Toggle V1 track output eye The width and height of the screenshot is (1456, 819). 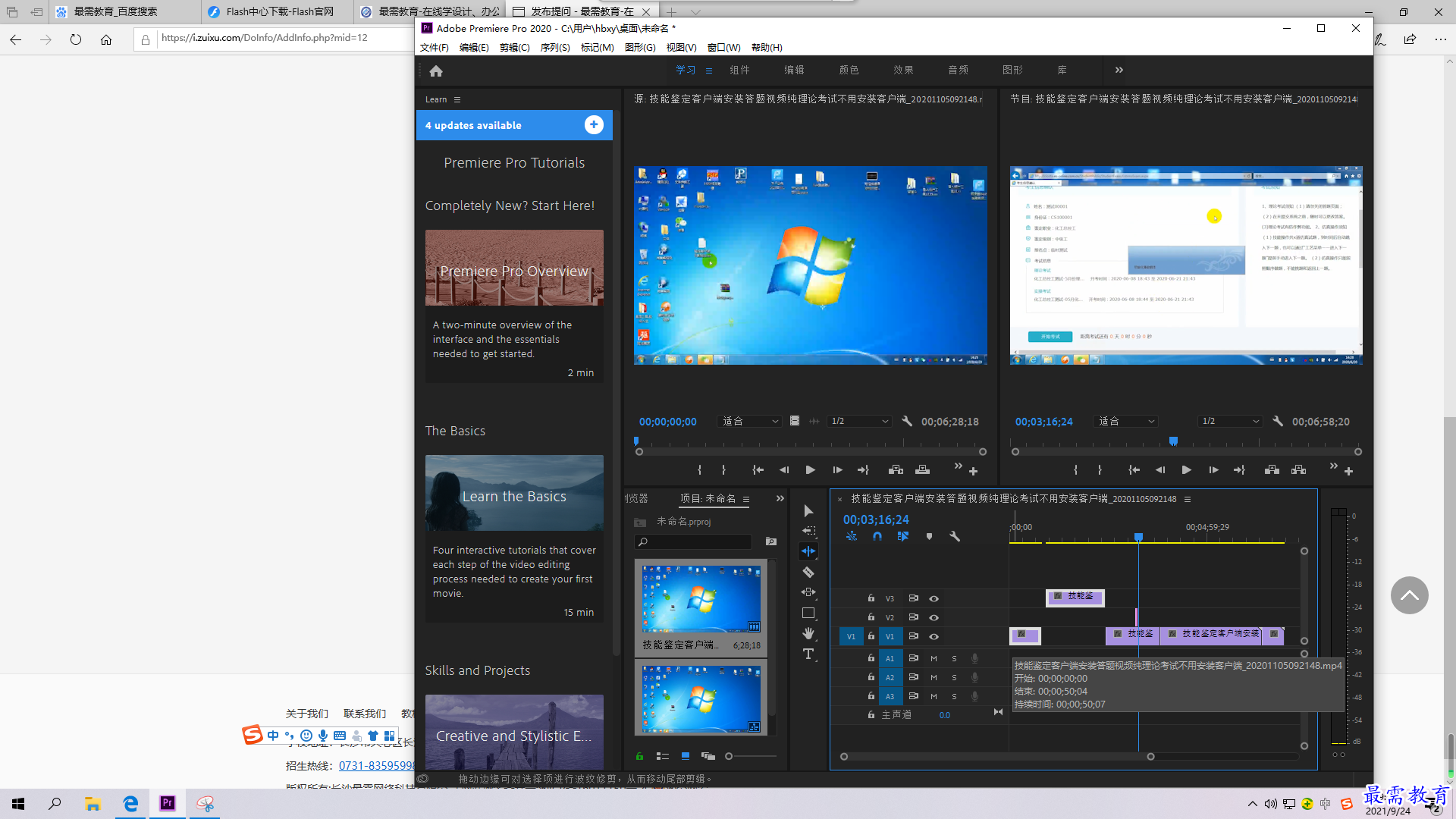[x=934, y=636]
